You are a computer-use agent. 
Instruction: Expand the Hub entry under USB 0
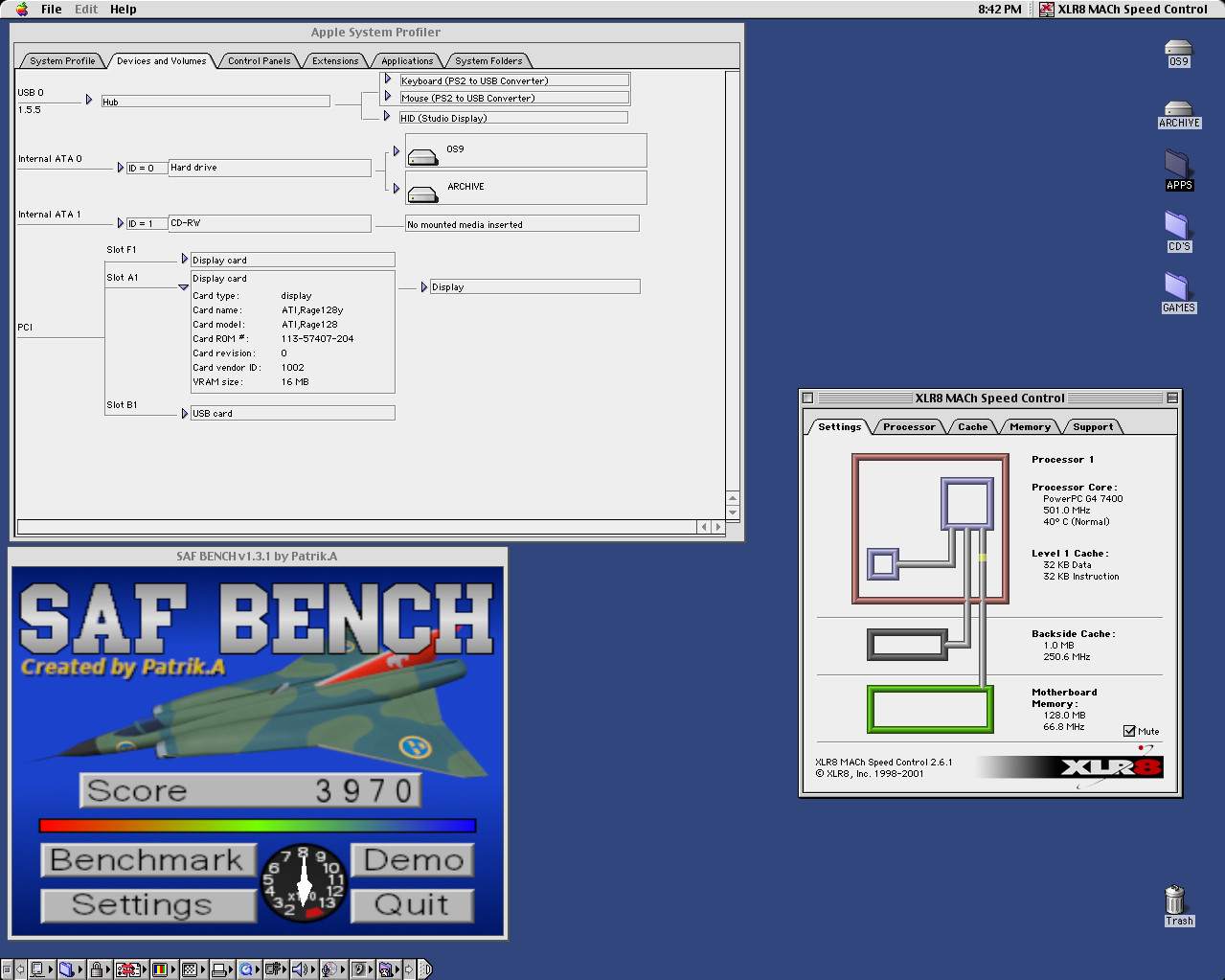click(x=89, y=100)
